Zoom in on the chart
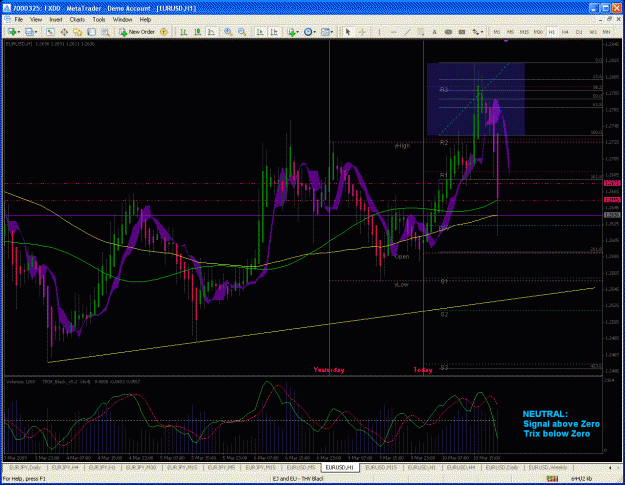The height and width of the screenshot is (485, 625). pos(228,32)
